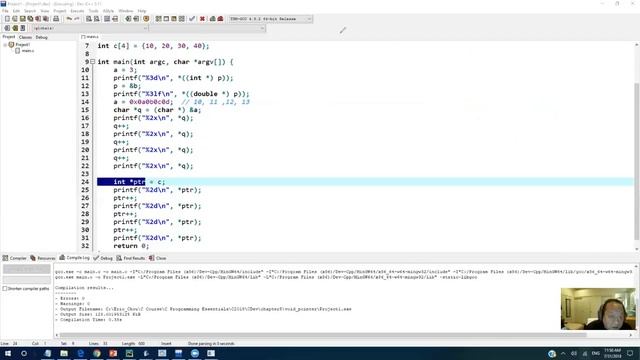Collapse the Project1 tree node
Screen dimensions: 640x360
point(5,45)
